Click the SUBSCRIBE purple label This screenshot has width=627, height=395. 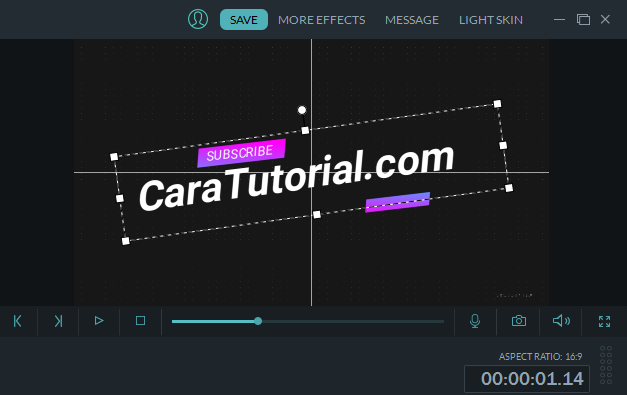pos(241,153)
